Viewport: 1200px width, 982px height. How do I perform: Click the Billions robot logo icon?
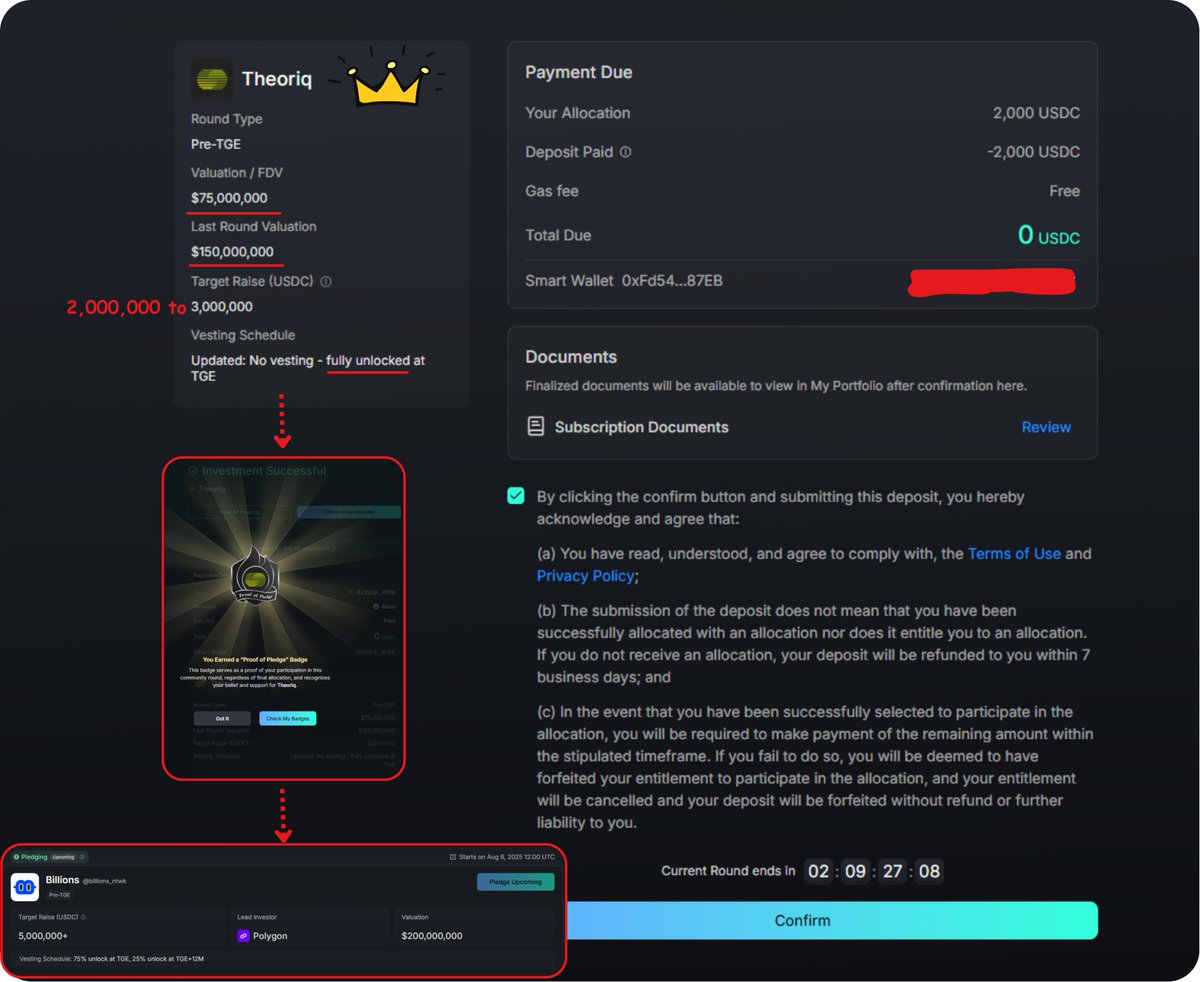point(25,887)
